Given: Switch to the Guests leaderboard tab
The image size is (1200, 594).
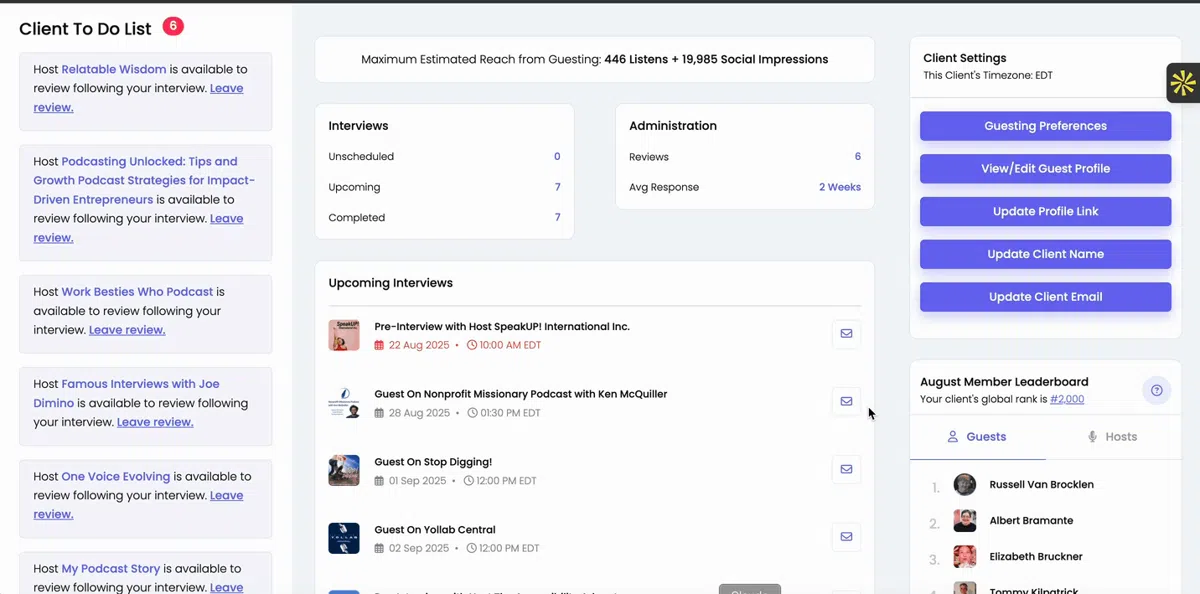Looking at the screenshot, I should click(x=977, y=437).
